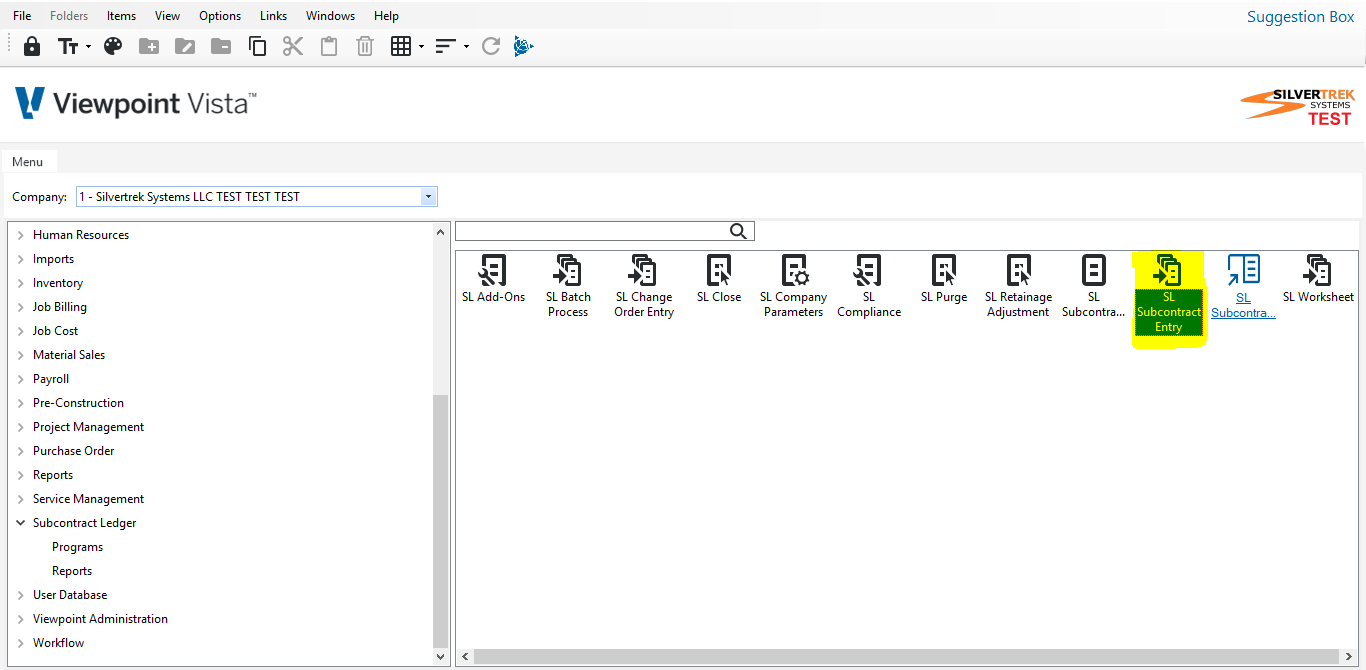
Task: Open the text size dropdown arrow
Action: tap(88, 47)
